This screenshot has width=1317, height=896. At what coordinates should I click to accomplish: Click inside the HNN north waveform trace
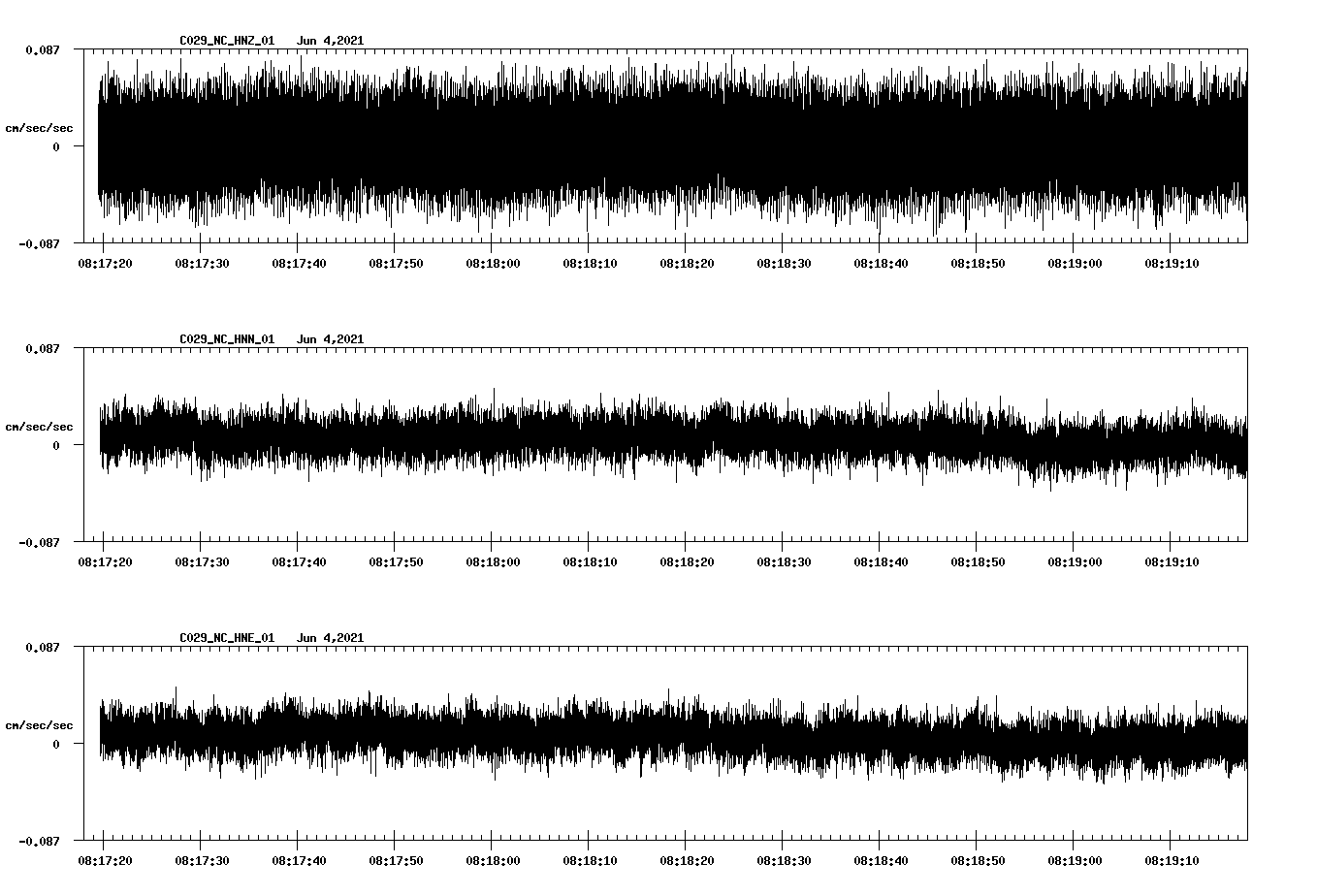tap(672, 439)
